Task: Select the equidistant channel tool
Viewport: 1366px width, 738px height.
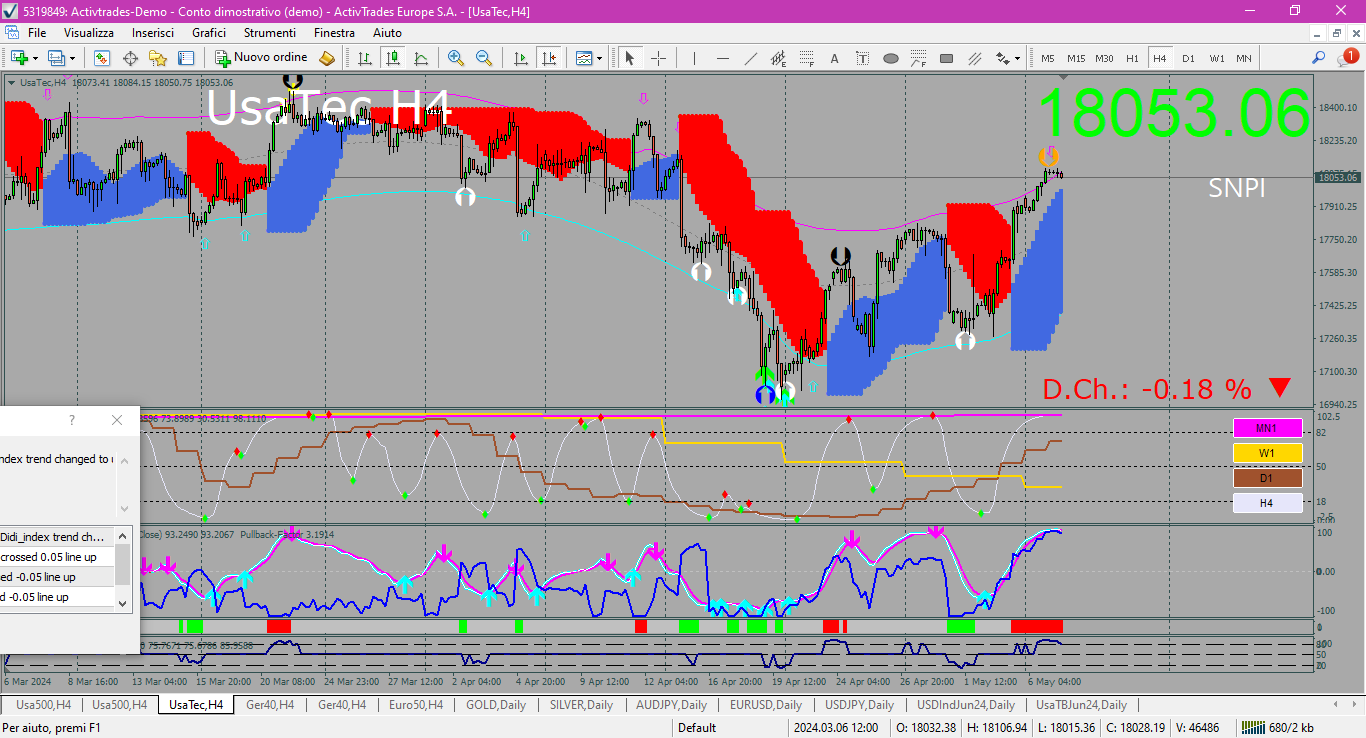Action: coord(778,58)
